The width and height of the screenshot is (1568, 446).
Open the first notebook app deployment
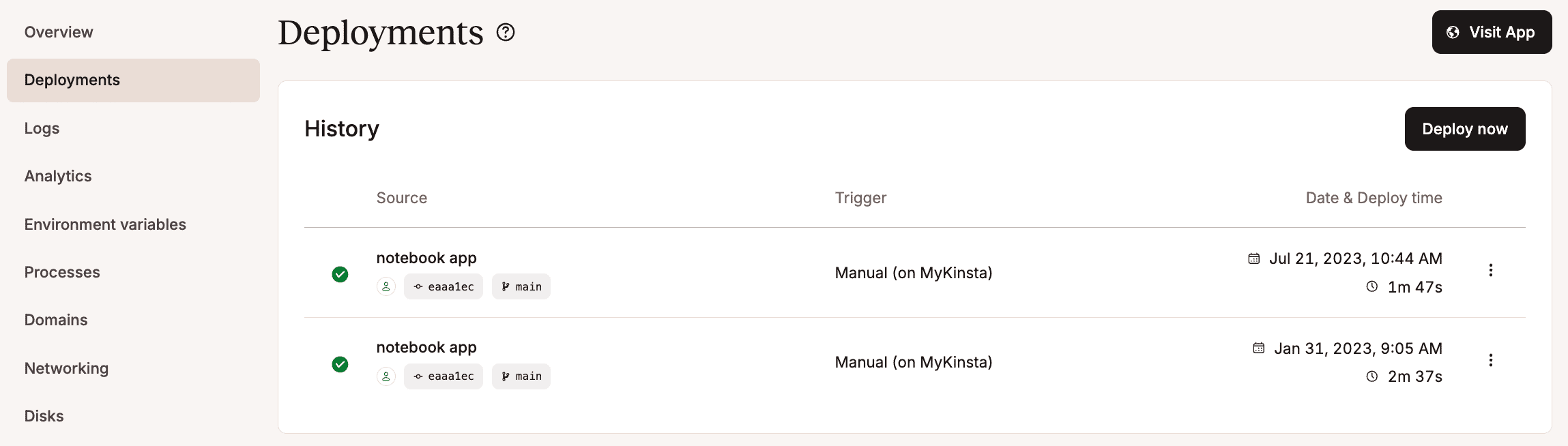(426, 258)
